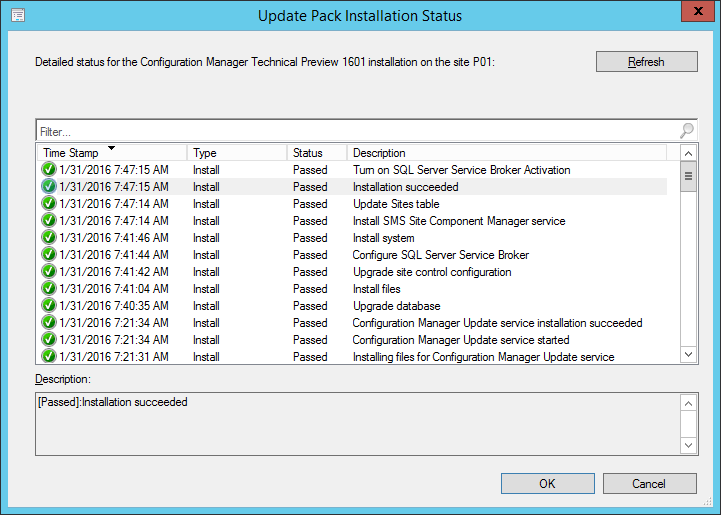Select 'Turn on SQL Server Service Broker Activation' description
The width and height of the screenshot is (721, 515).
pyautogui.click(x=462, y=170)
